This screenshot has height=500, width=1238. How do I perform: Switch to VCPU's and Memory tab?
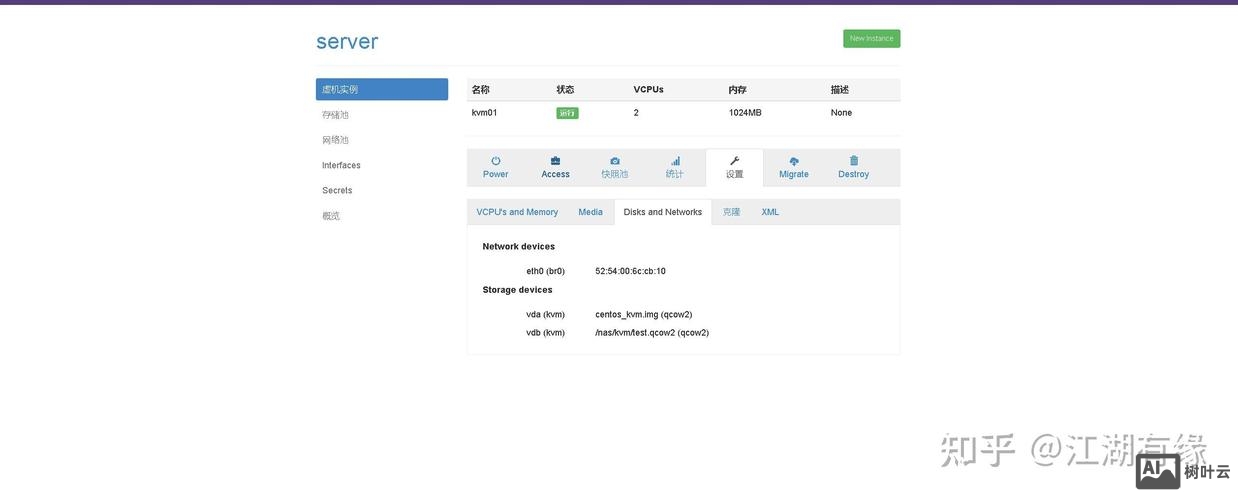(517, 212)
